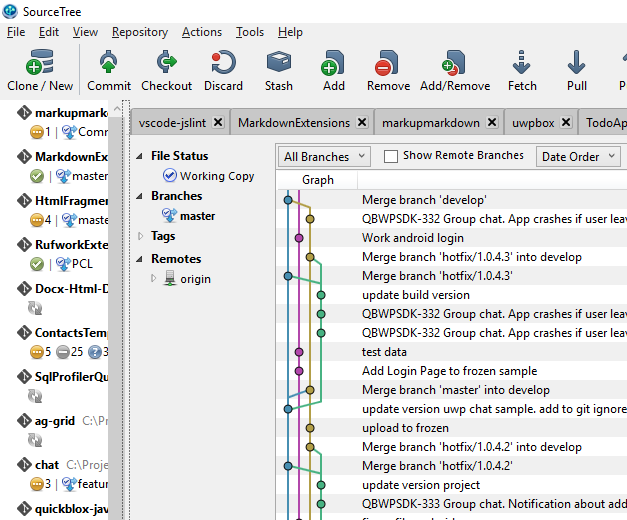Collapse the Remotes section
627x520 pixels.
139,259
